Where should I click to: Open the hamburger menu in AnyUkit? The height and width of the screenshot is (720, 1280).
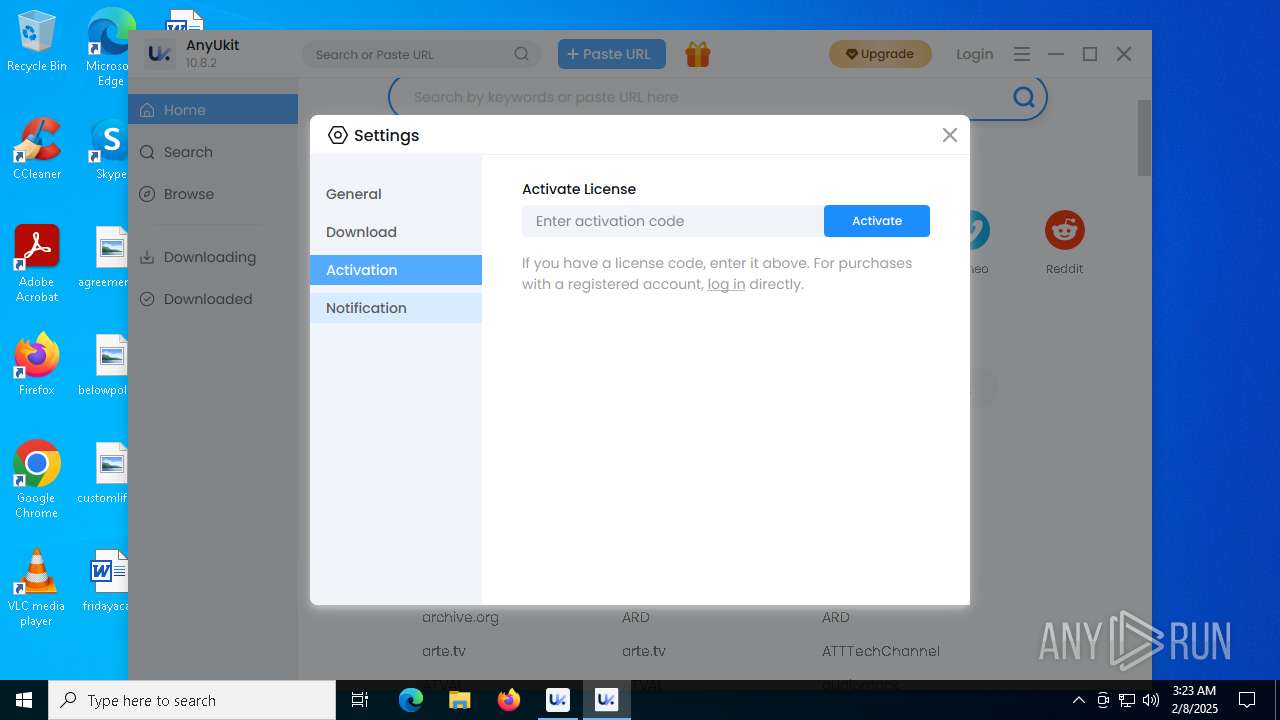[1022, 54]
